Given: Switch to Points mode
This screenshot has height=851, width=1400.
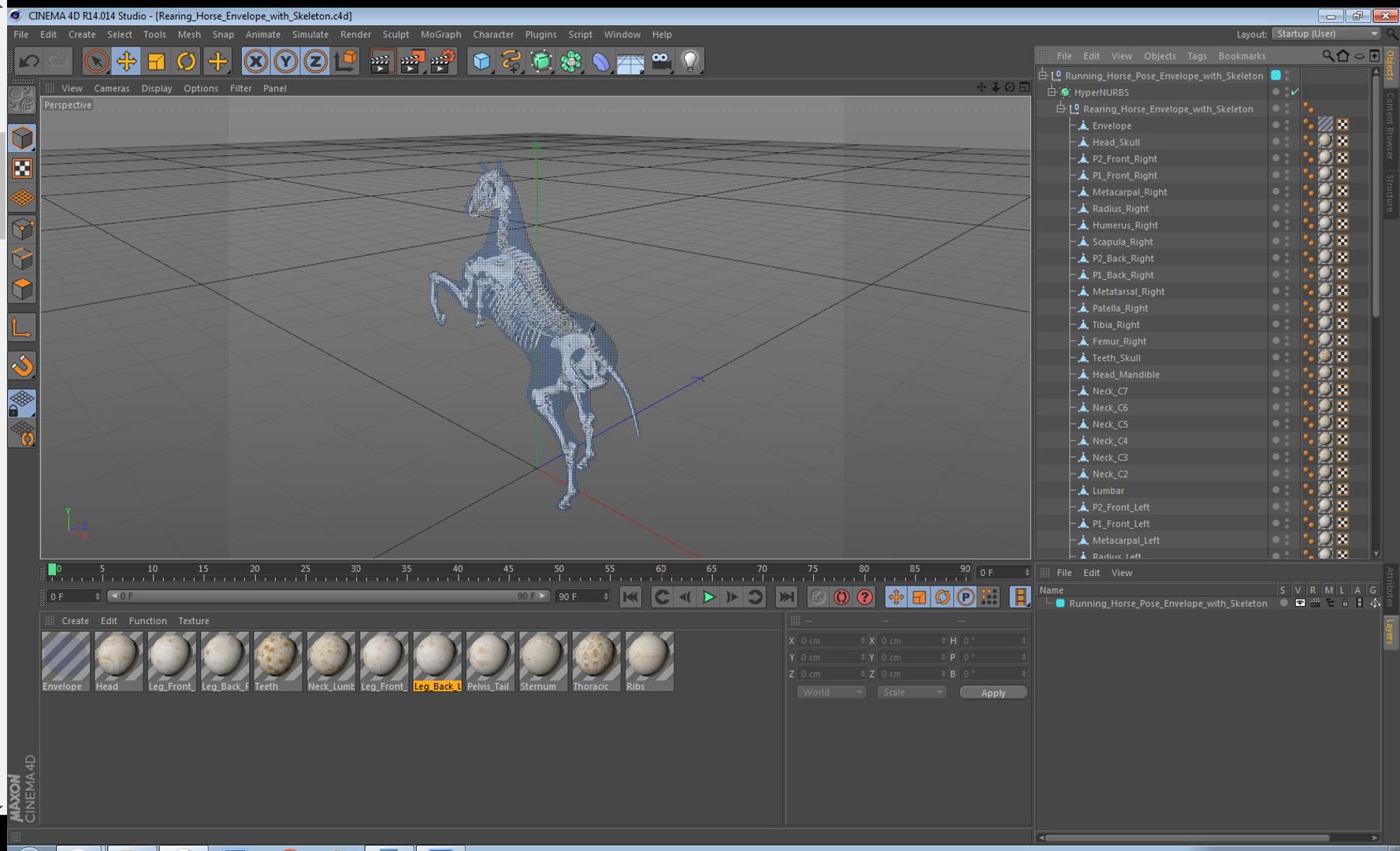Looking at the screenshot, I should click(x=22, y=229).
